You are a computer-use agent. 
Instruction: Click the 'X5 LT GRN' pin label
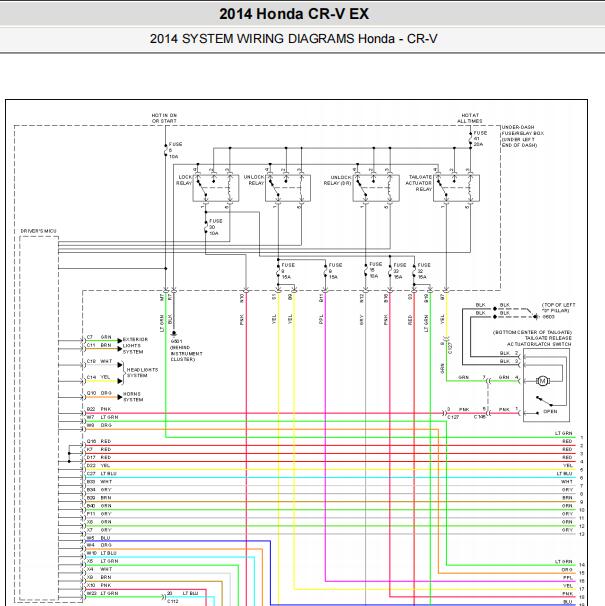click(x=102, y=561)
